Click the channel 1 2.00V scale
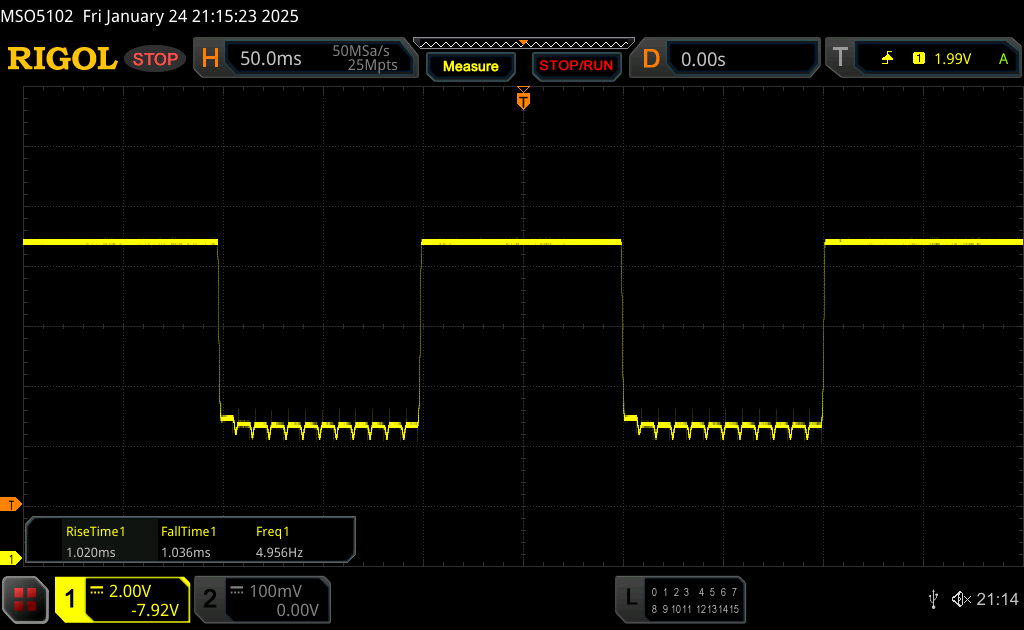The image size is (1024, 630). tap(130, 591)
